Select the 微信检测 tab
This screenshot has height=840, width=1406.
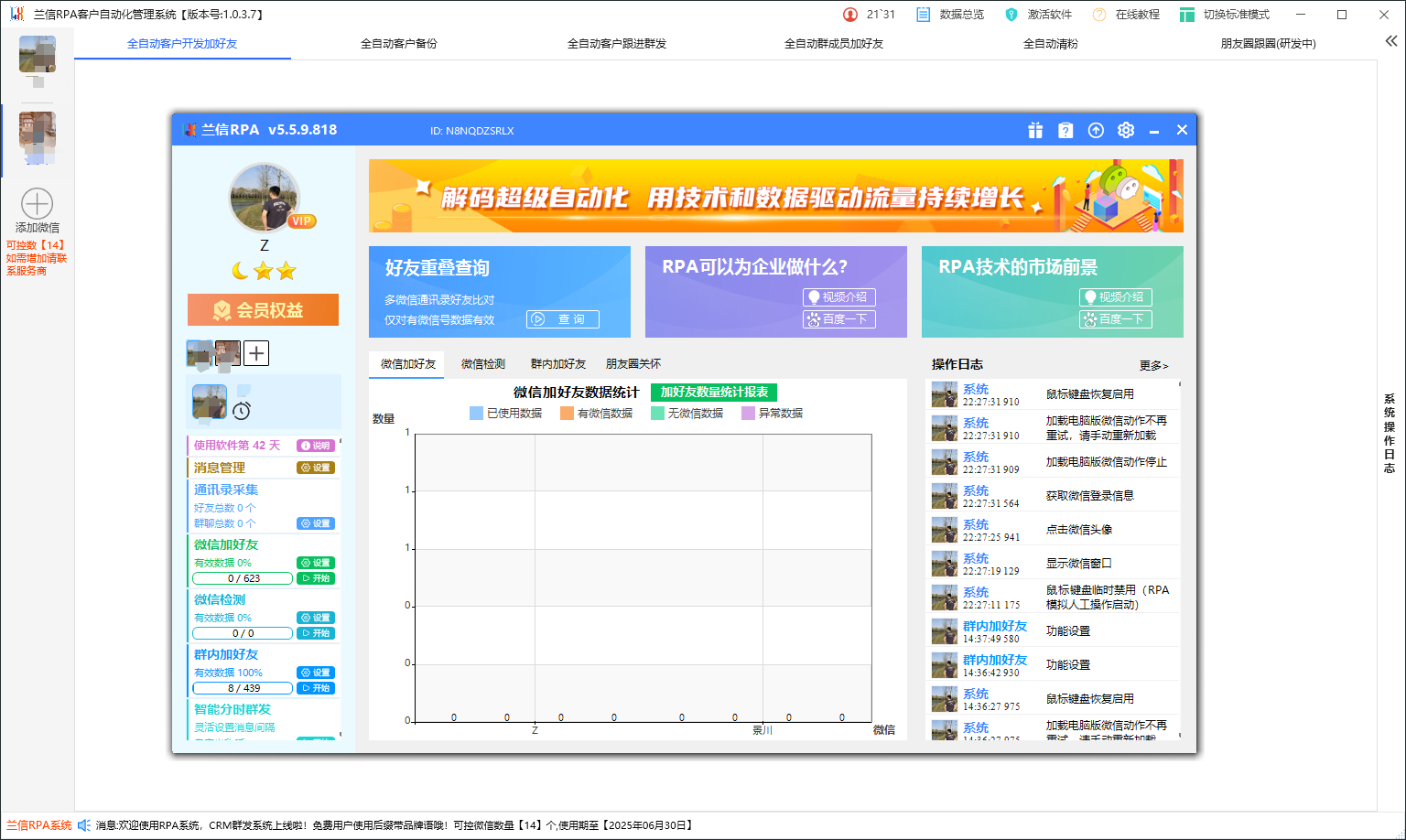482,364
